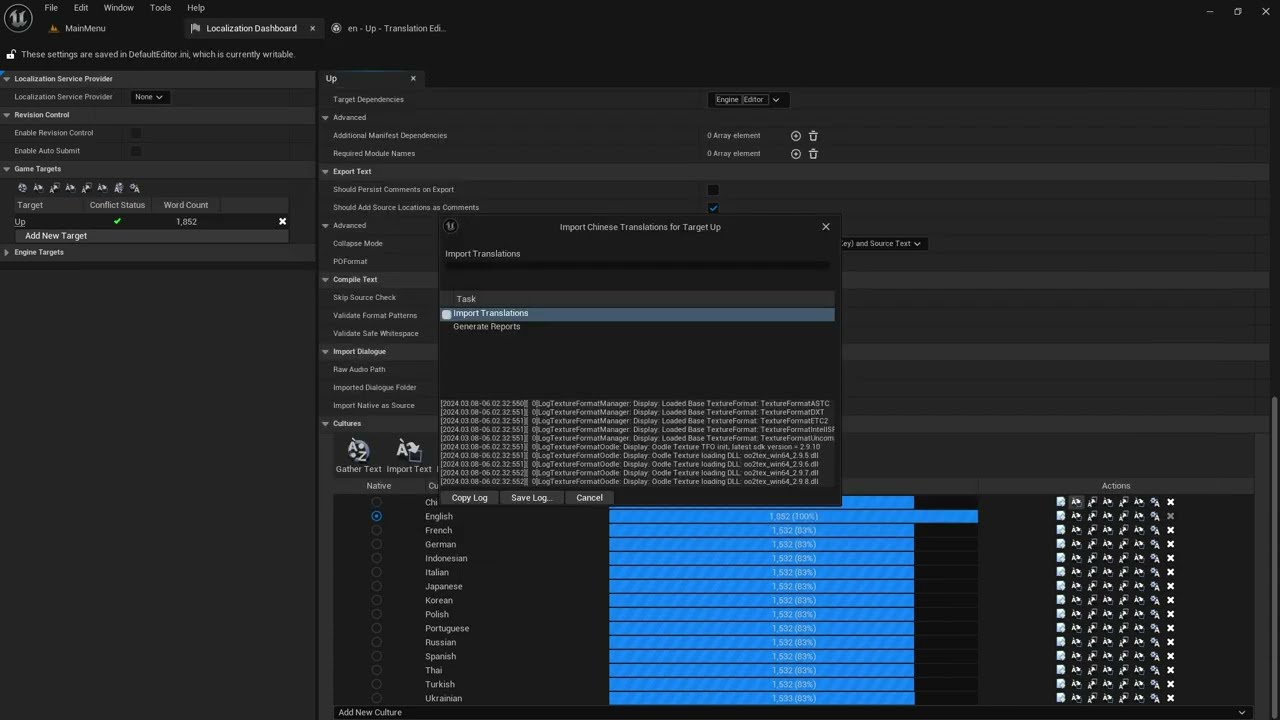This screenshot has width=1280, height=720.
Task: Import text for the German culture row
Action: (1076, 544)
